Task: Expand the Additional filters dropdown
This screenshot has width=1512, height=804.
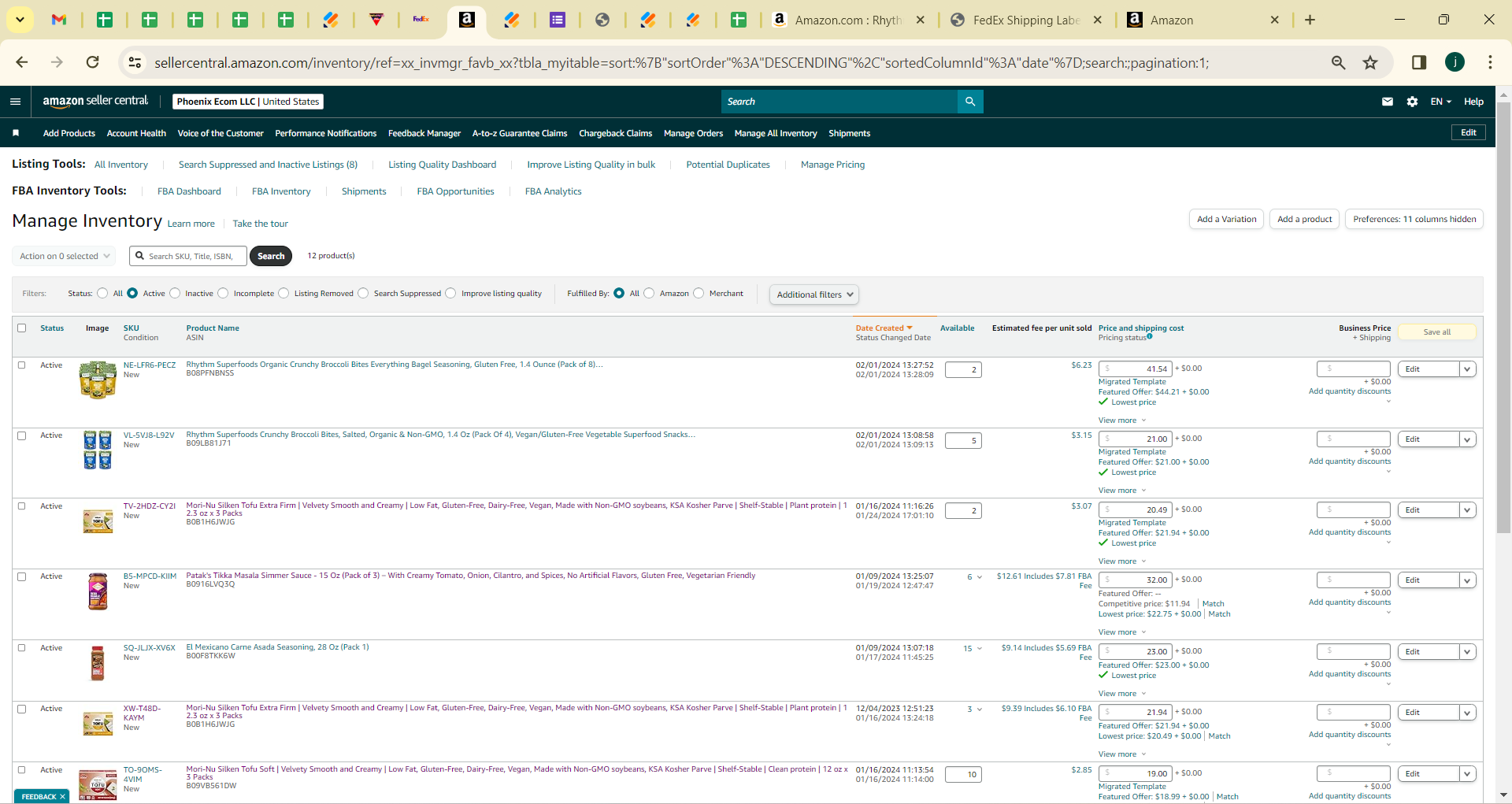Action: [x=814, y=295]
